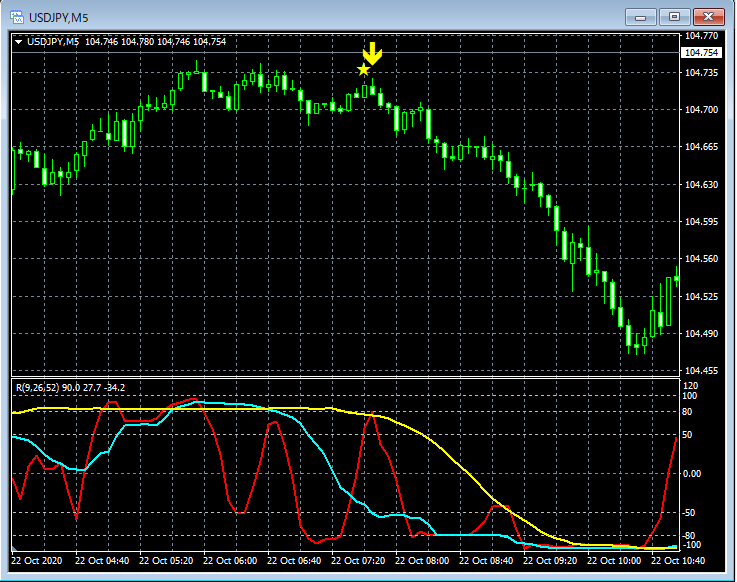Screen dimensions: 737x582
Task: Click price axis value 104.700
Action: pyautogui.click(x=701, y=110)
